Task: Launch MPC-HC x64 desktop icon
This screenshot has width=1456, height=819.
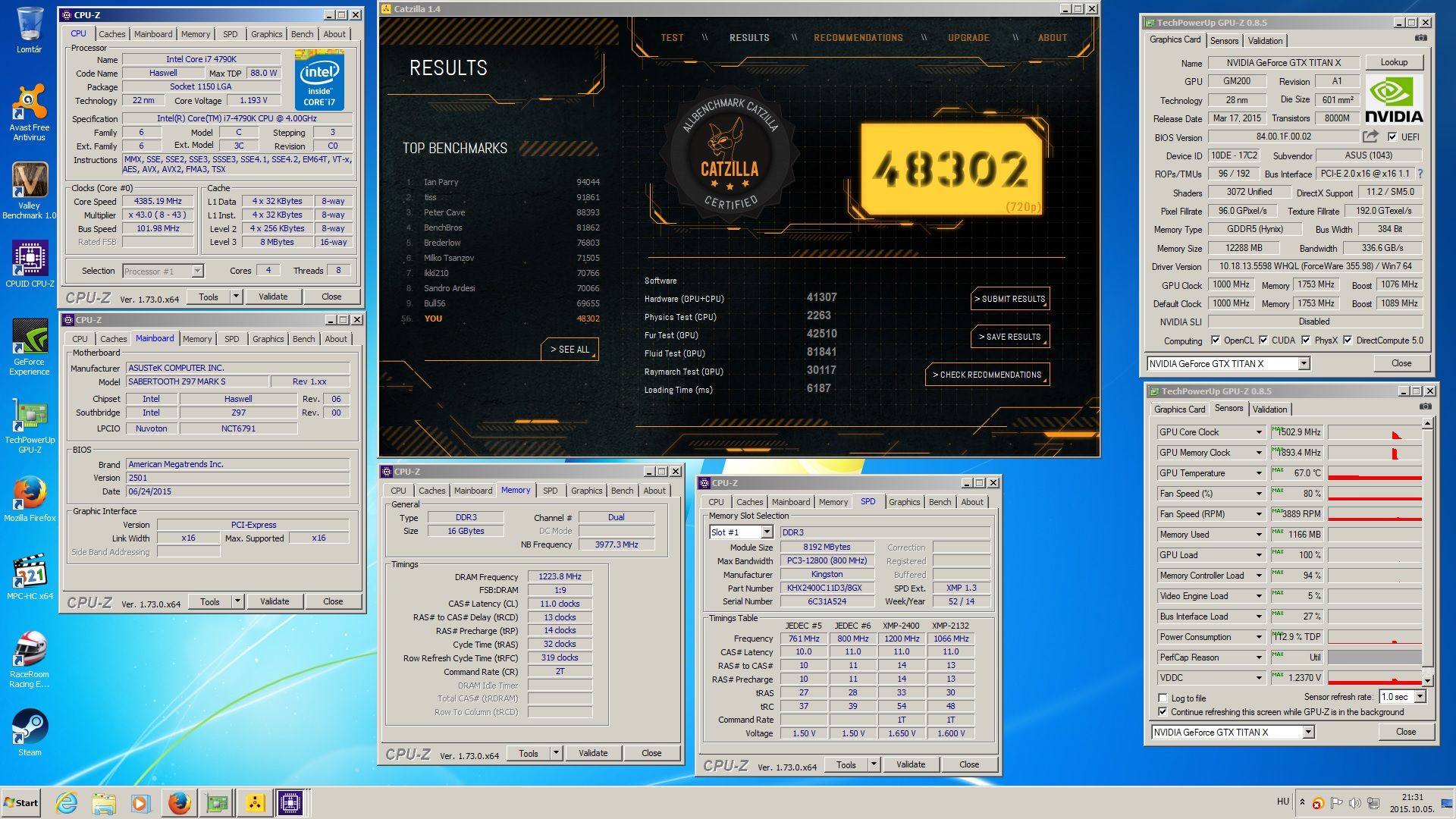Action: (x=29, y=578)
